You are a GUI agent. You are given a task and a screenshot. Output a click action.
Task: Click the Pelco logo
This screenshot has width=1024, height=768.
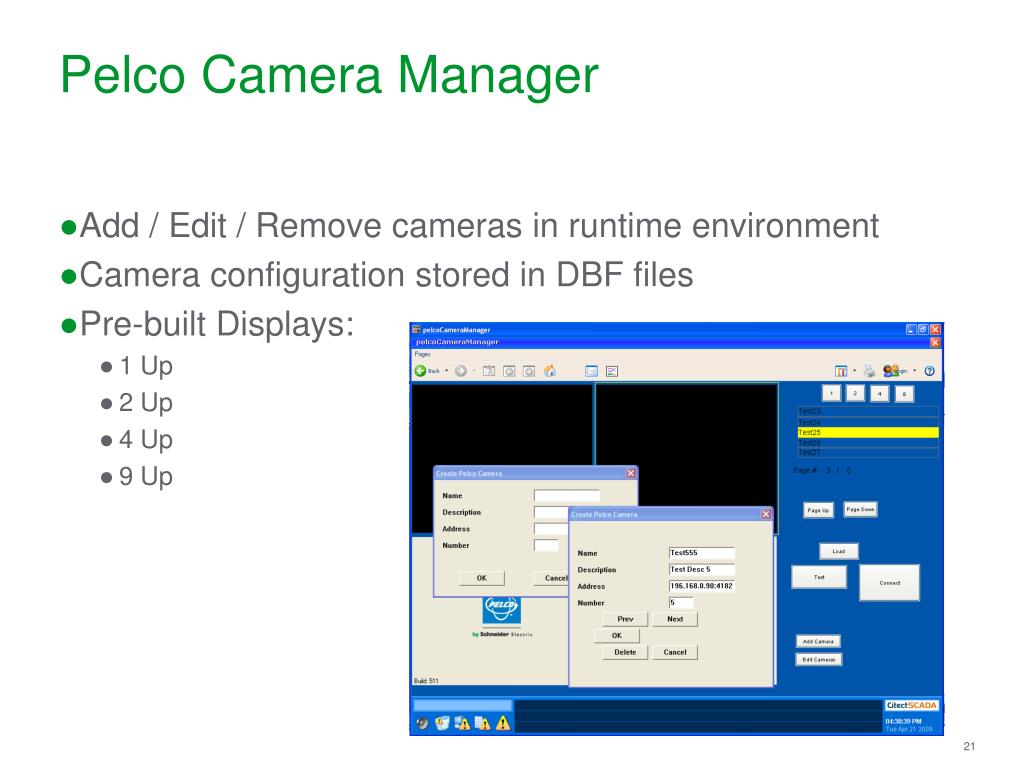coord(502,609)
